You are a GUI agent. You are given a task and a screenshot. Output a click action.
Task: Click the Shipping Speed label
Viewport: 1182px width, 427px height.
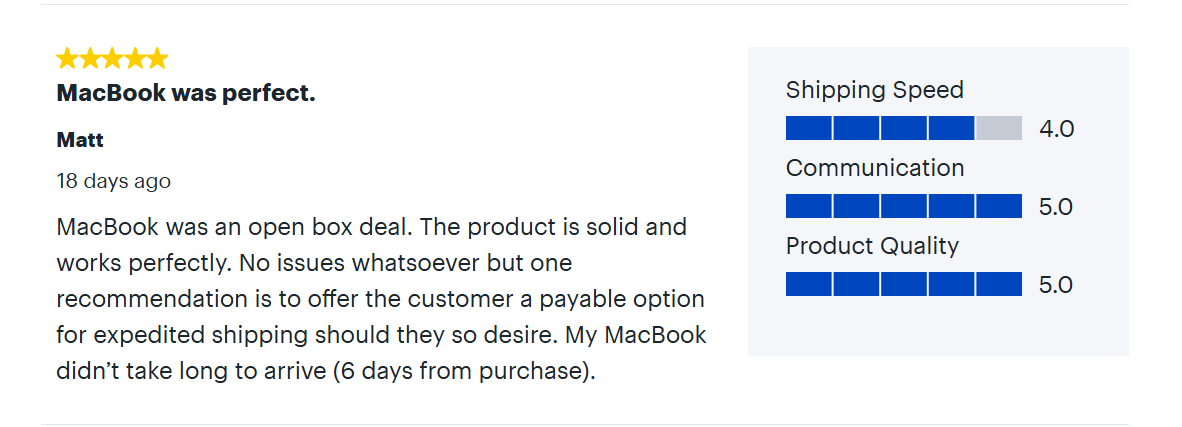(874, 90)
